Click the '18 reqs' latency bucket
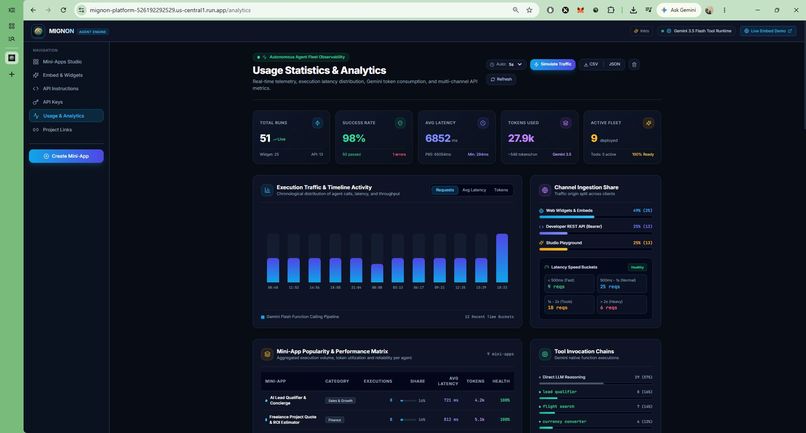The width and height of the screenshot is (806, 433). point(569,305)
